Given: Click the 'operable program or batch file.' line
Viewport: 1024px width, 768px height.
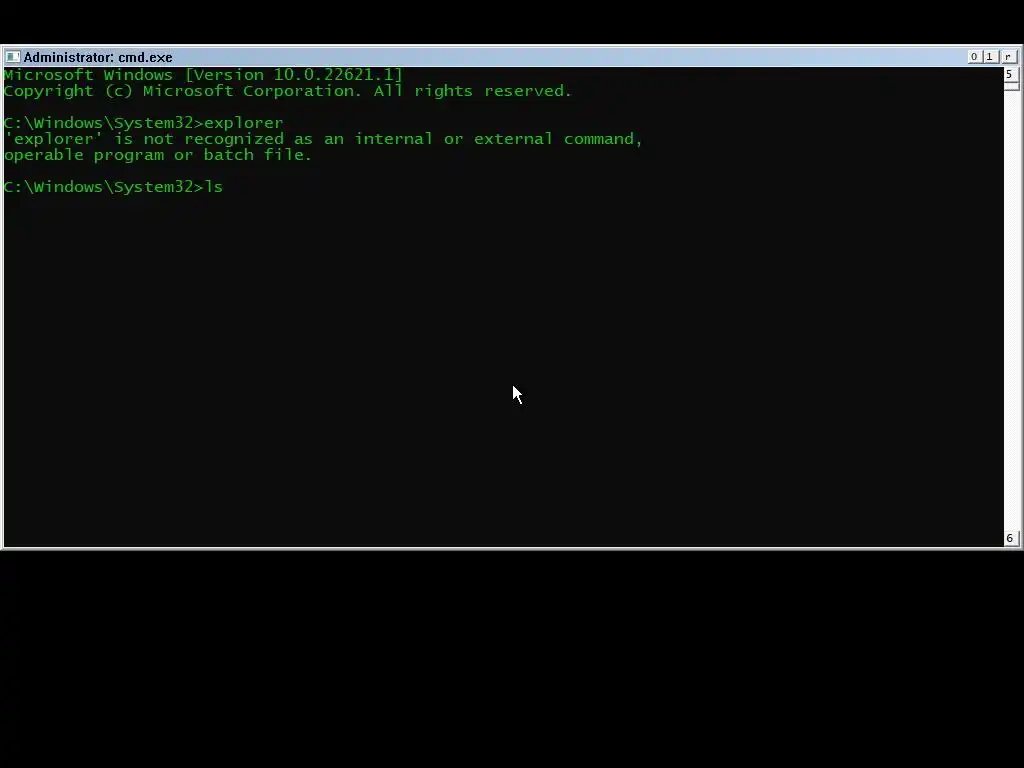Looking at the screenshot, I should click(157, 155).
